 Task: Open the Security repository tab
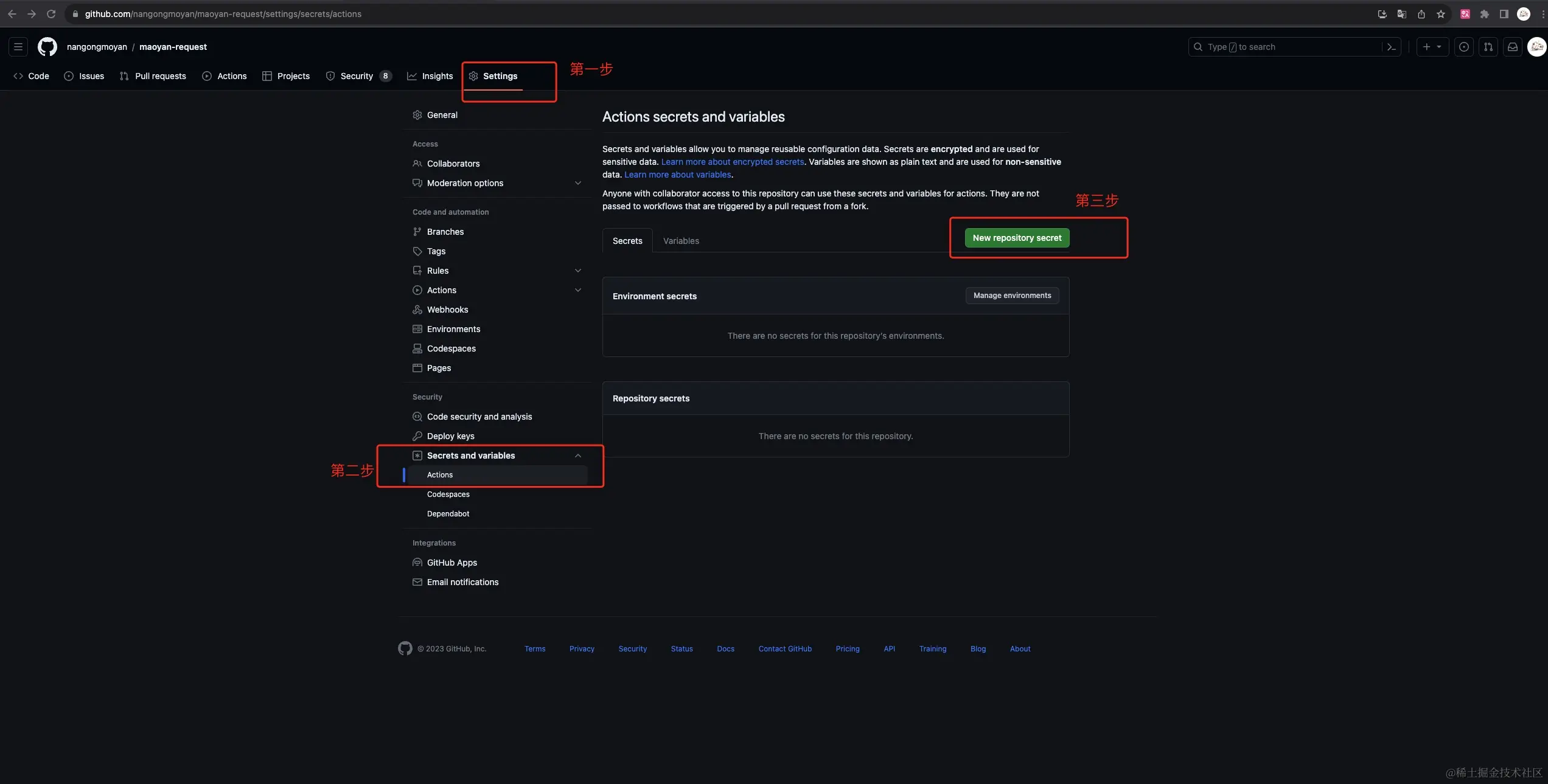pyautogui.click(x=358, y=76)
